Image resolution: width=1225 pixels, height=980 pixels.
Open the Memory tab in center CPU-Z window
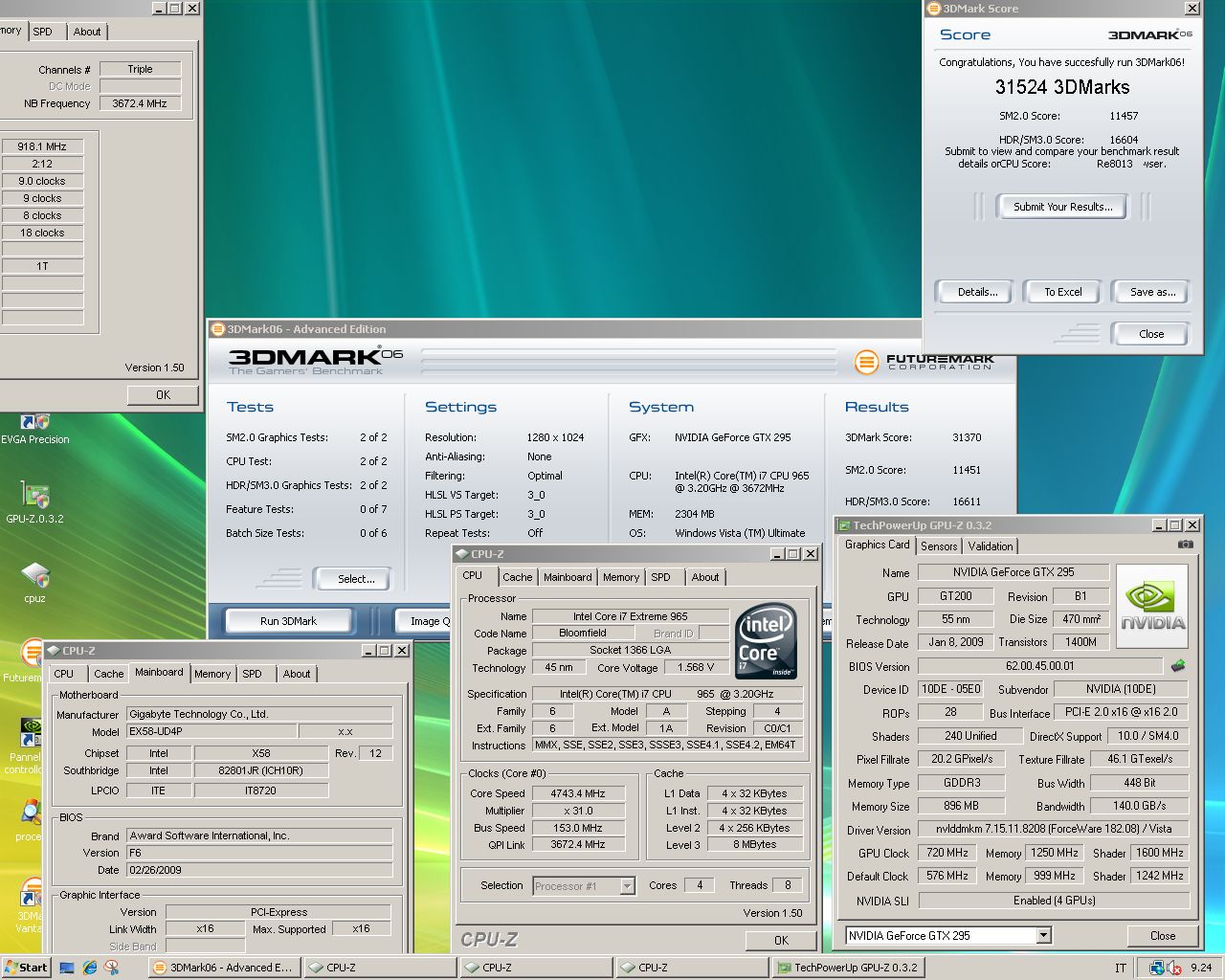click(620, 577)
